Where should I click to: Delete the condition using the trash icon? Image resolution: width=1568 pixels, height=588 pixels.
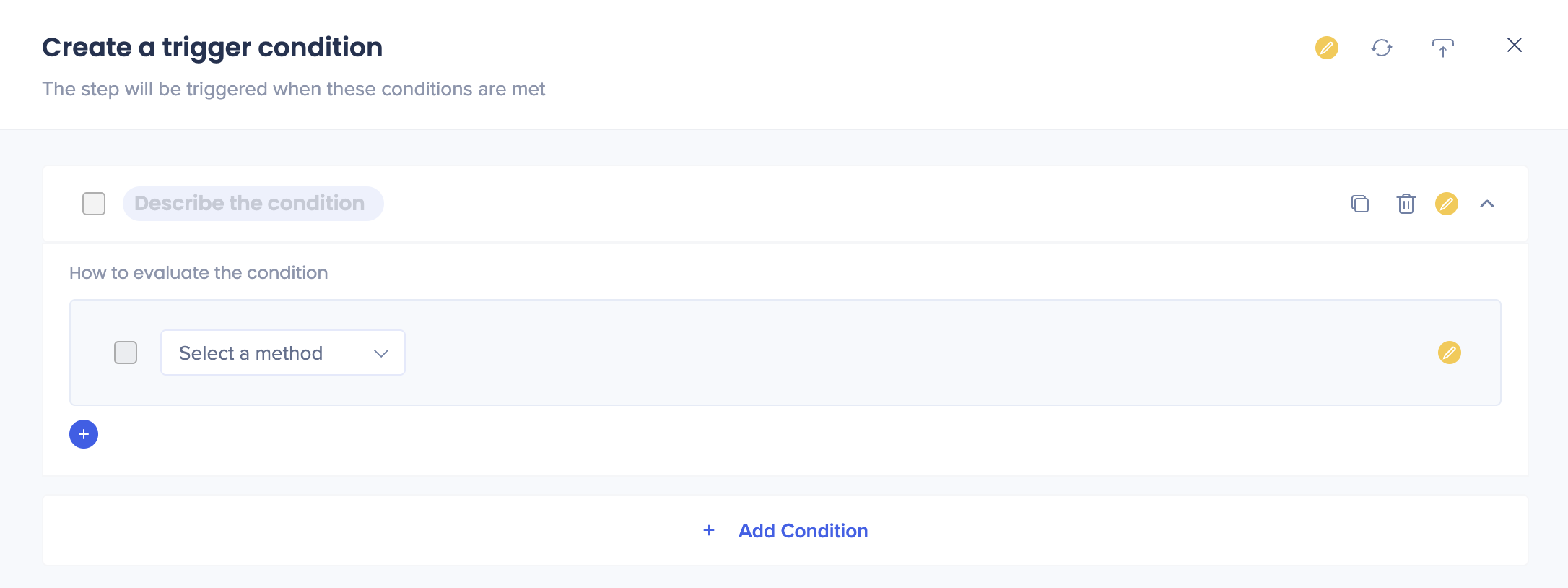(1406, 204)
